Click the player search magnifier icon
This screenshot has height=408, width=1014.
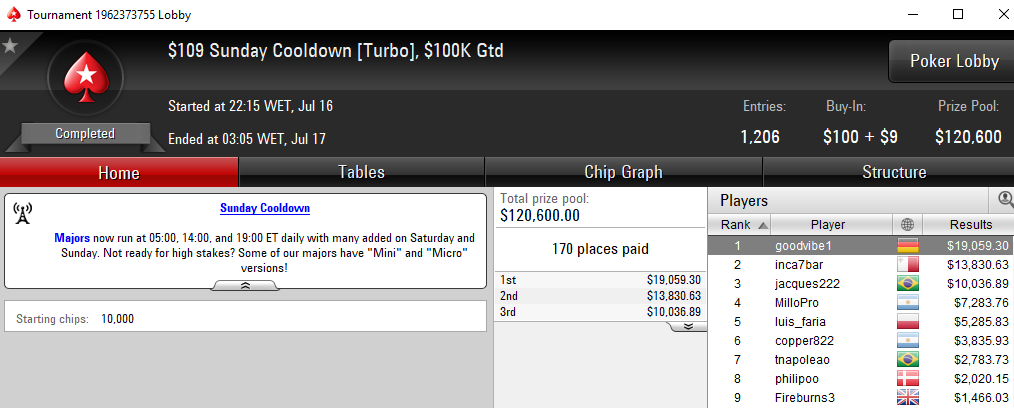coord(1006,200)
